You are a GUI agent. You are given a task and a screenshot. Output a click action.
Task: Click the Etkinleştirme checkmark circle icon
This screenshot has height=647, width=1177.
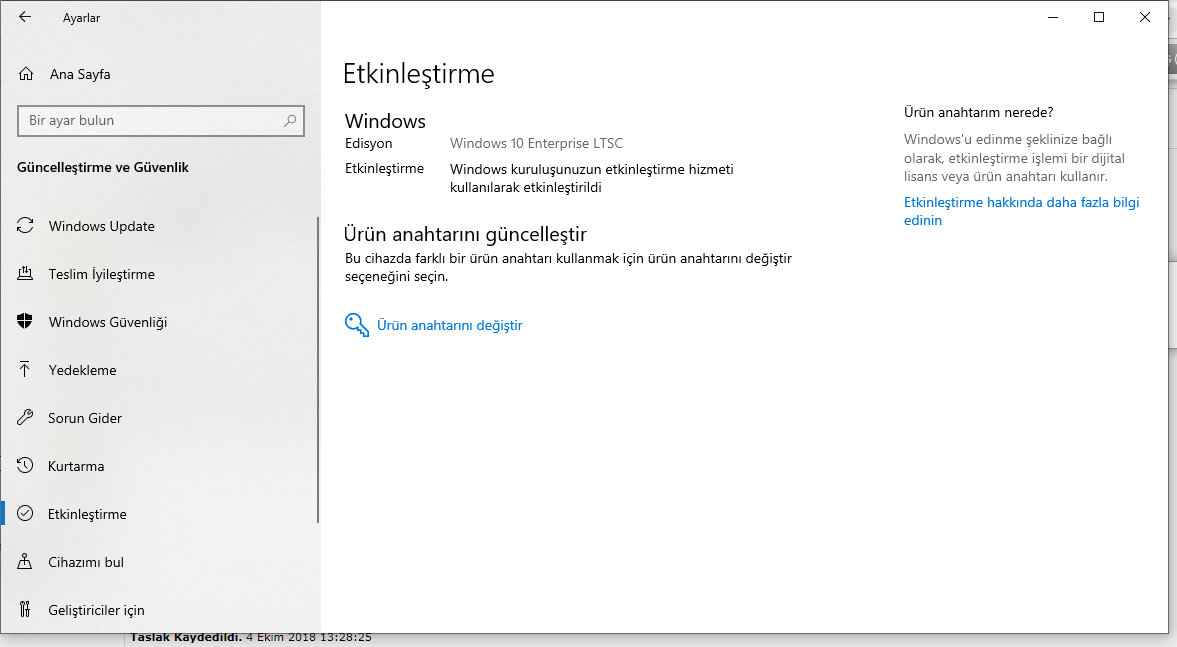[x=25, y=513]
